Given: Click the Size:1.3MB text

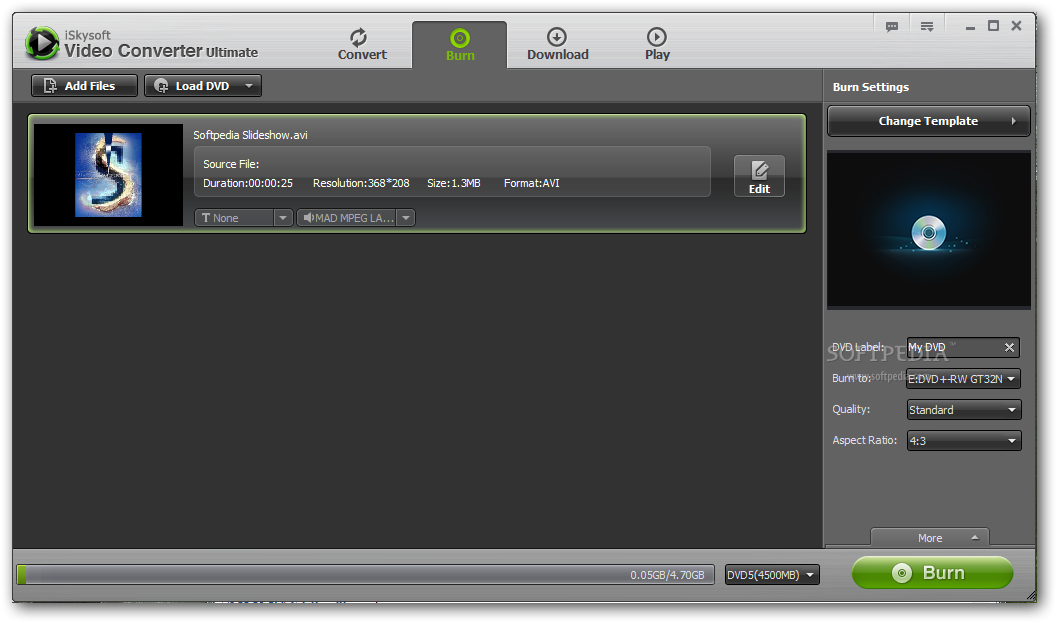Looking at the screenshot, I should tap(454, 183).
